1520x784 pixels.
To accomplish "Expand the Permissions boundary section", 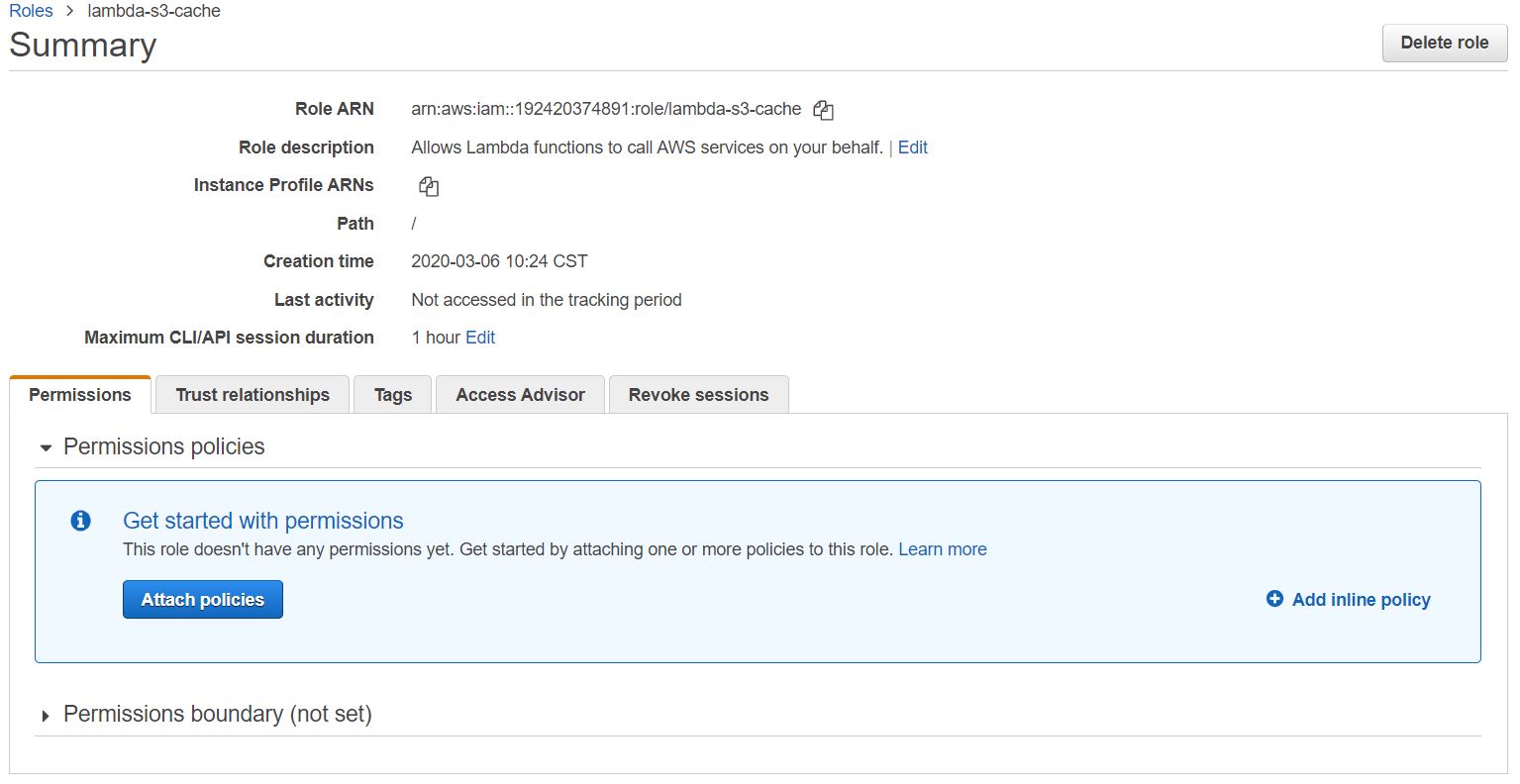I will click(46, 715).
